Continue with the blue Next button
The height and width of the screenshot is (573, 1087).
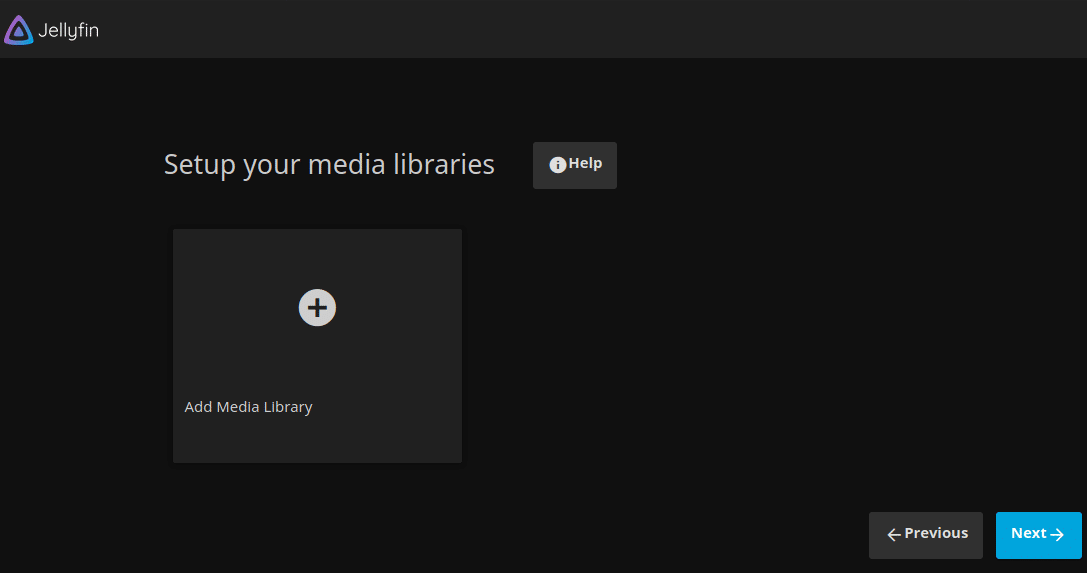click(x=1038, y=535)
